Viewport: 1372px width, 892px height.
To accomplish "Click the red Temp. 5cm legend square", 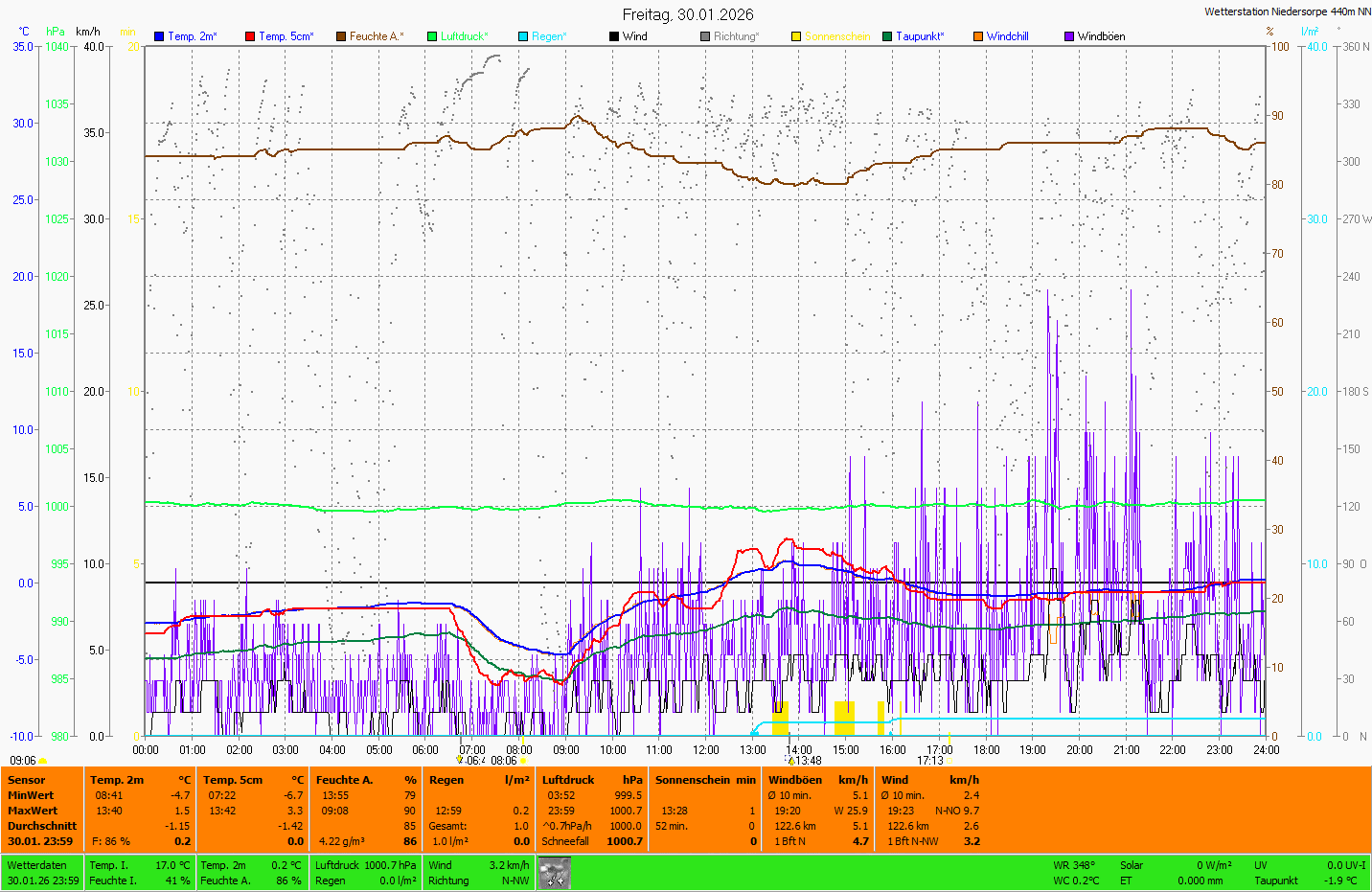I will point(250,36).
